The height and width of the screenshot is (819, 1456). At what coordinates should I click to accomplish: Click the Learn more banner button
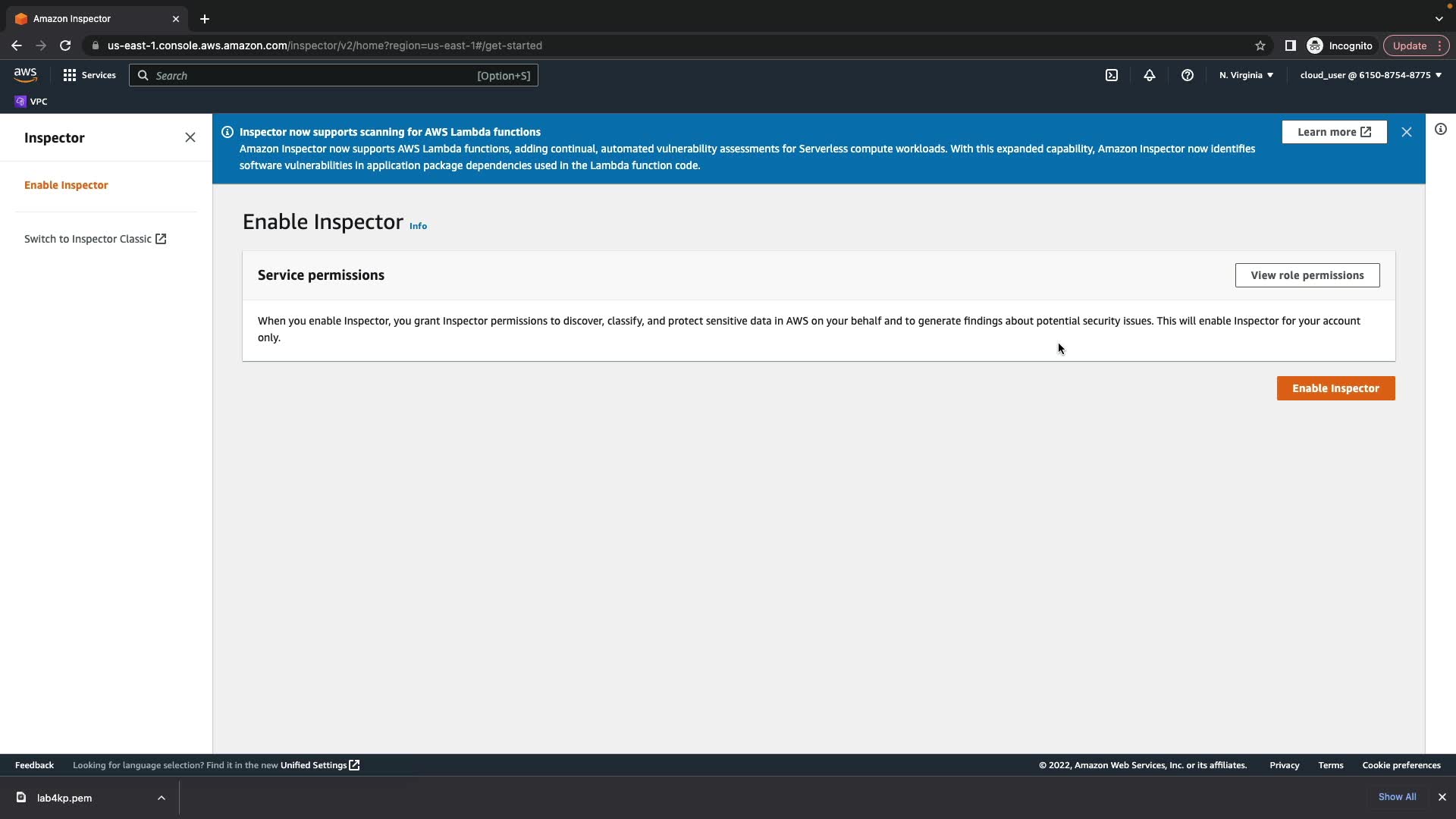click(1334, 132)
